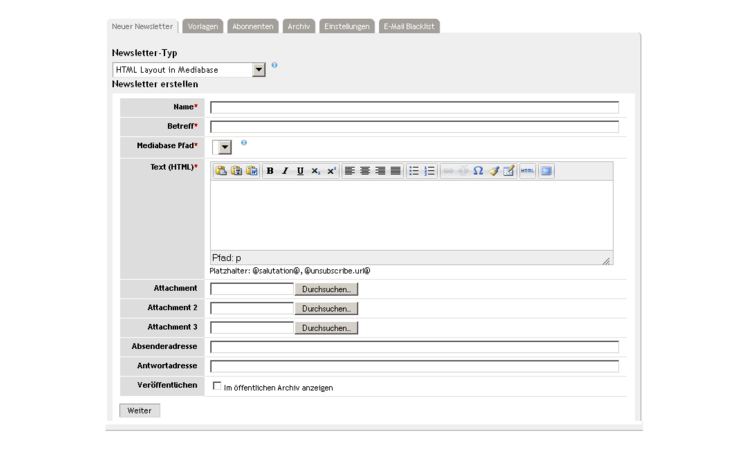Insert bulleted list
750x450 pixels.
[x=414, y=171]
